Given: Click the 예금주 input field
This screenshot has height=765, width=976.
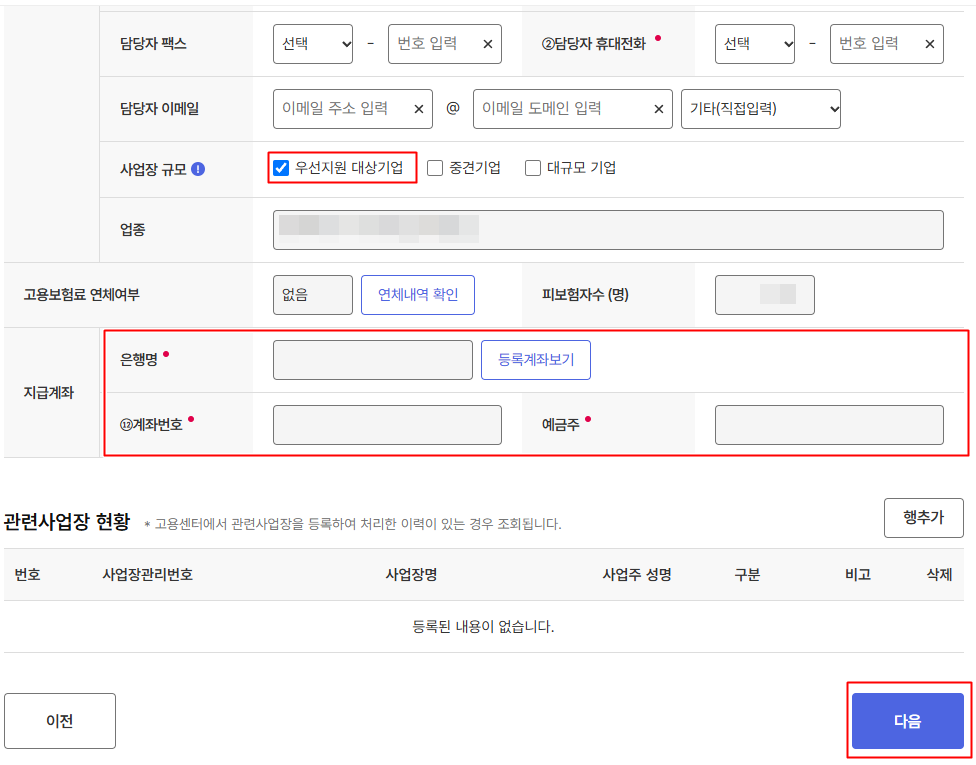Looking at the screenshot, I should pos(829,425).
